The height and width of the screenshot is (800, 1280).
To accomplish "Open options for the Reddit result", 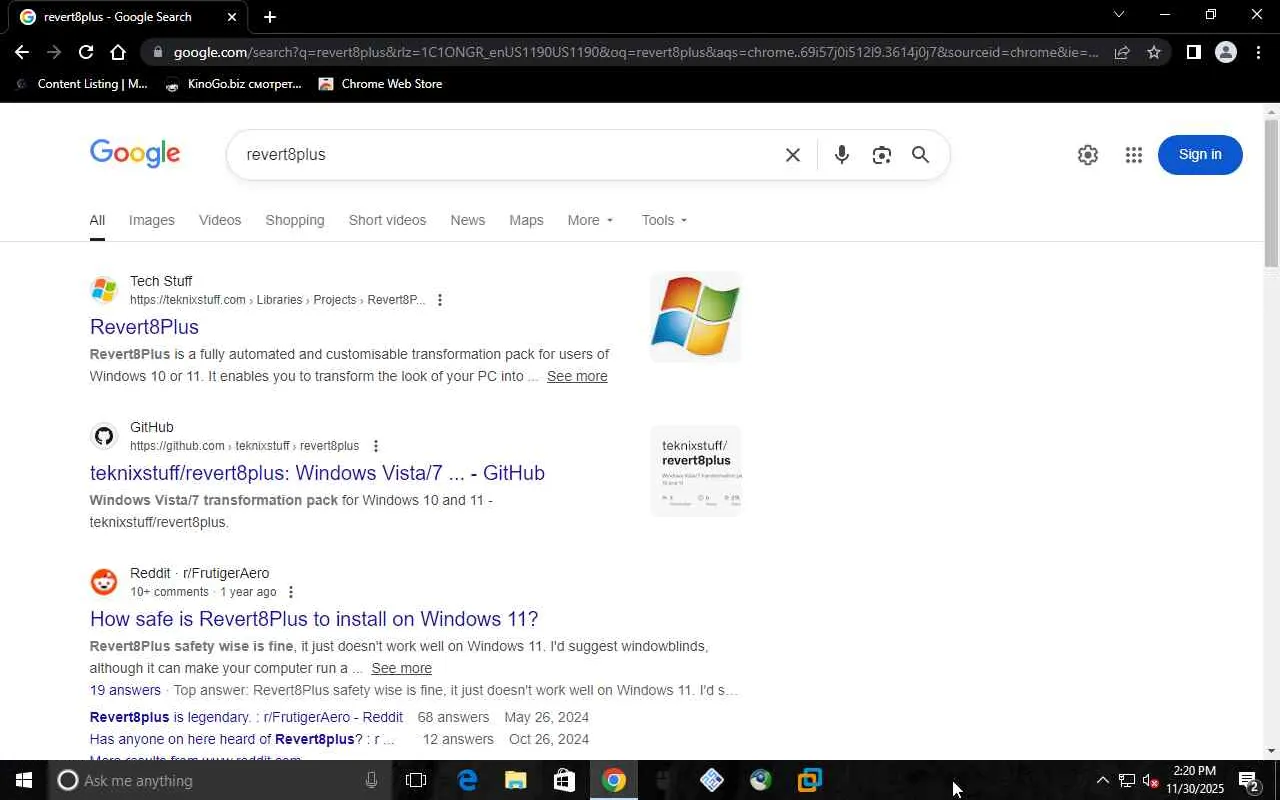I will [291, 592].
